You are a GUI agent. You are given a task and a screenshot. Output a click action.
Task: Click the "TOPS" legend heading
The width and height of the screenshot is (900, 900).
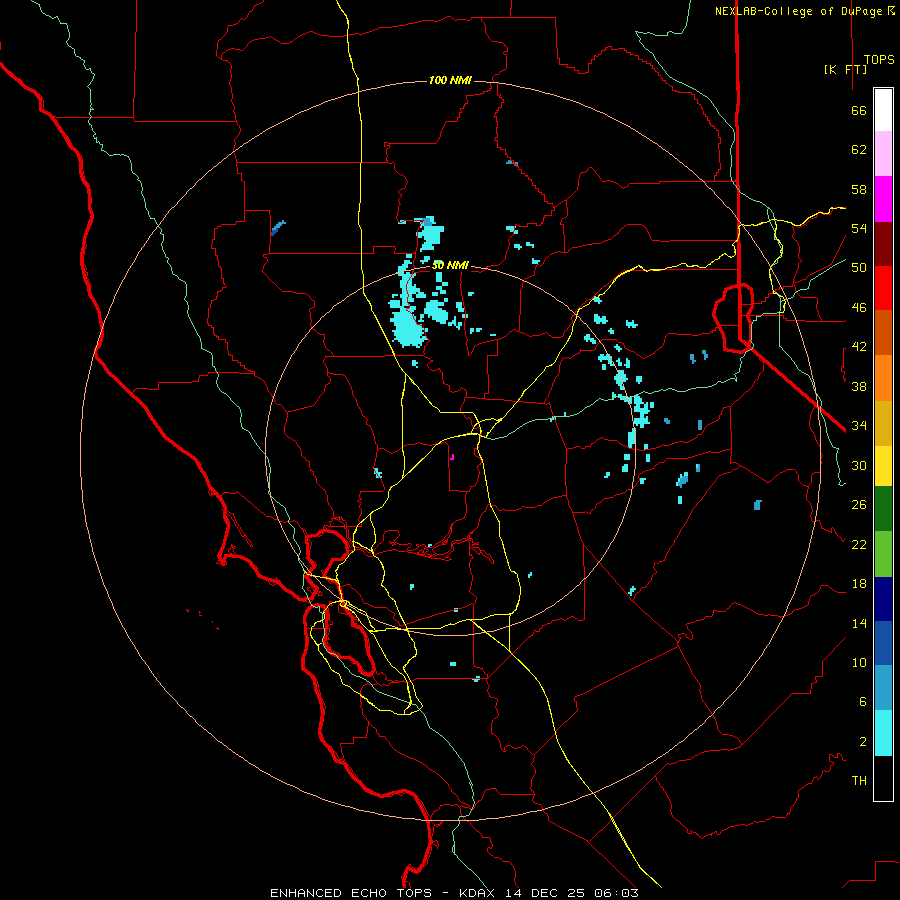click(x=879, y=60)
